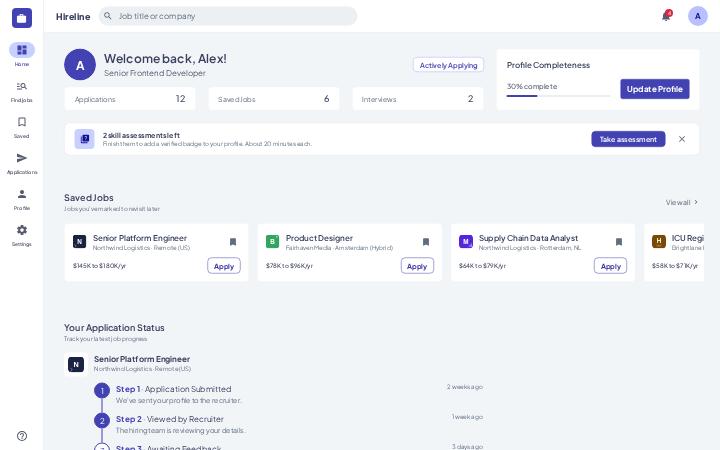720x450 pixels.
Task: Dismiss the skill assessments banner
Action: click(682, 139)
